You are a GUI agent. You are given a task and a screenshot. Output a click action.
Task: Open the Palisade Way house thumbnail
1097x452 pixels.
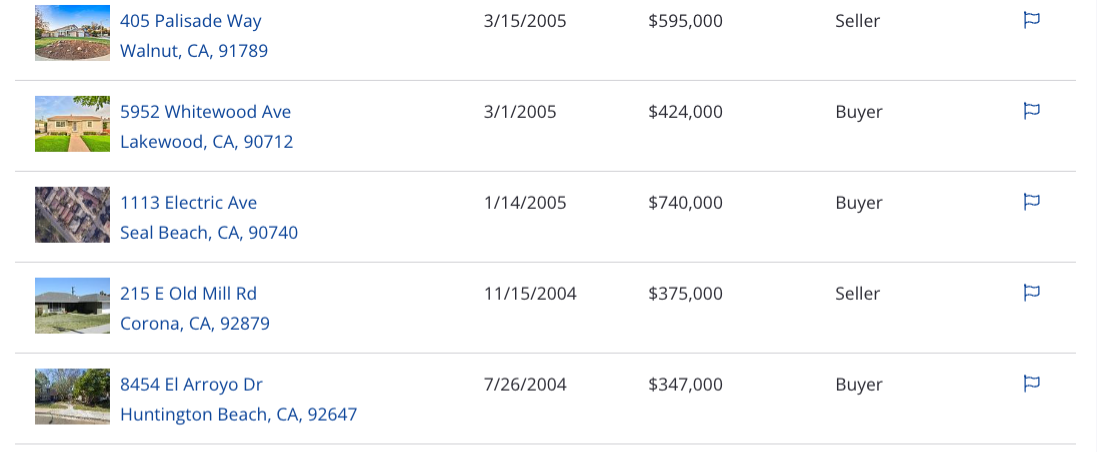click(73, 33)
